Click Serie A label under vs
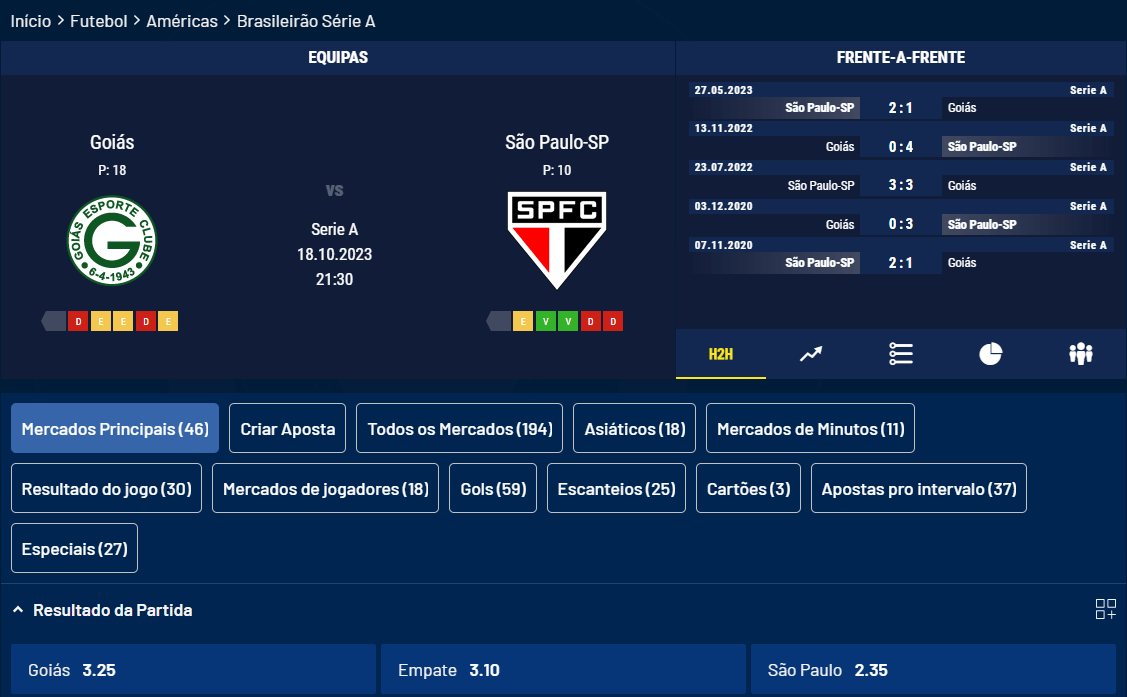Image resolution: width=1127 pixels, height=697 pixels. coord(334,229)
